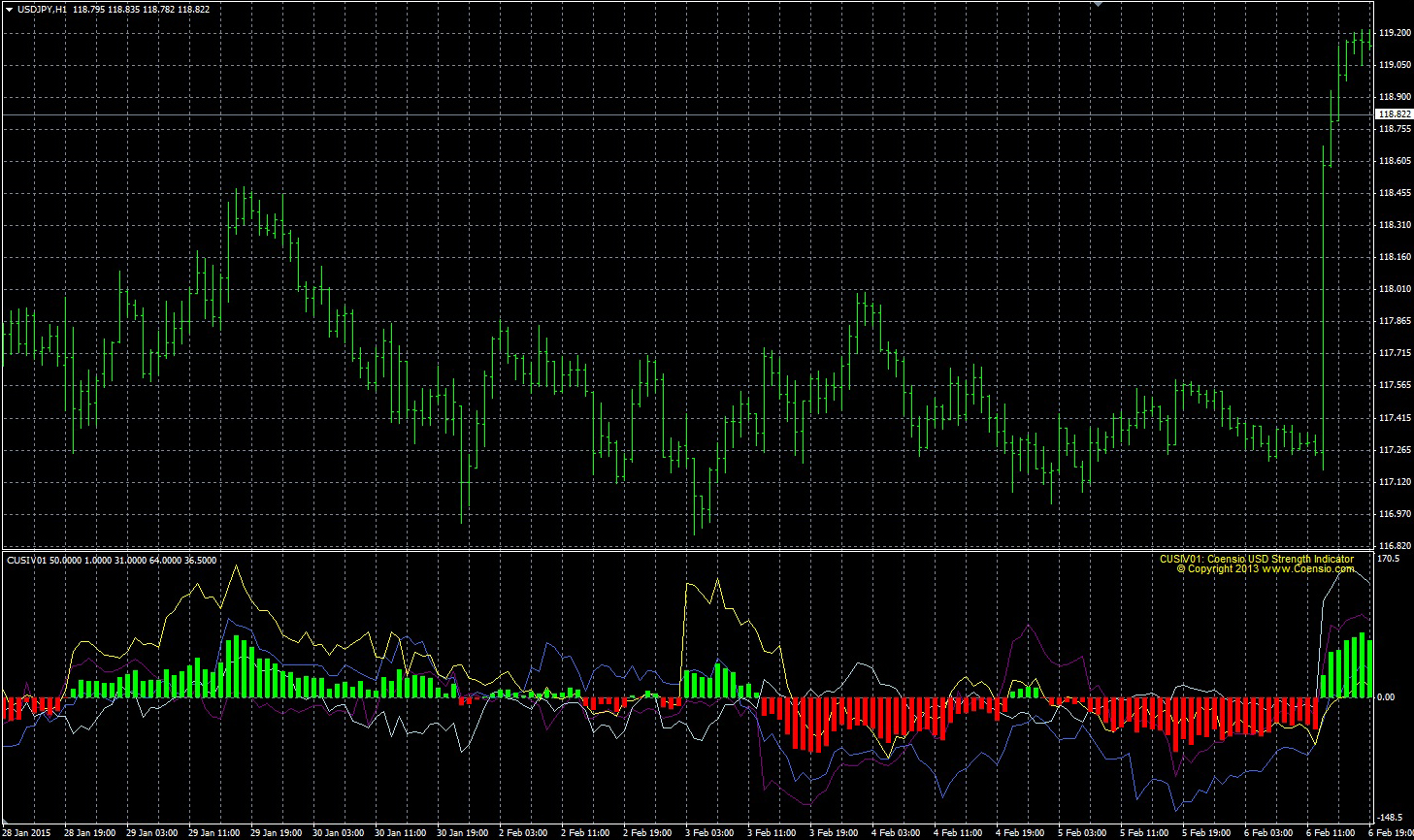Image resolution: width=1414 pixels, height=840 pixels.
Task: Click the 28 Jan 2015 time axis label
Action: (x=29, y=832)
